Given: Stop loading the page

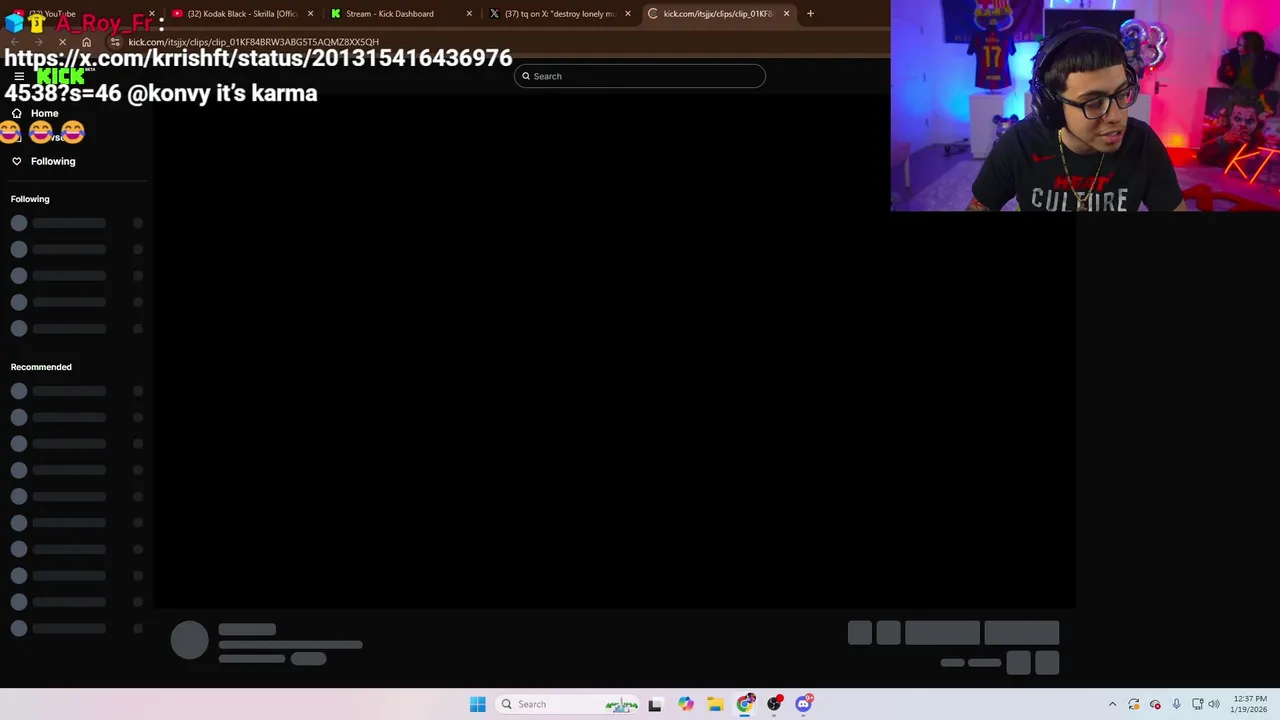Looking at the screenshot, I should tap(62, 42).
